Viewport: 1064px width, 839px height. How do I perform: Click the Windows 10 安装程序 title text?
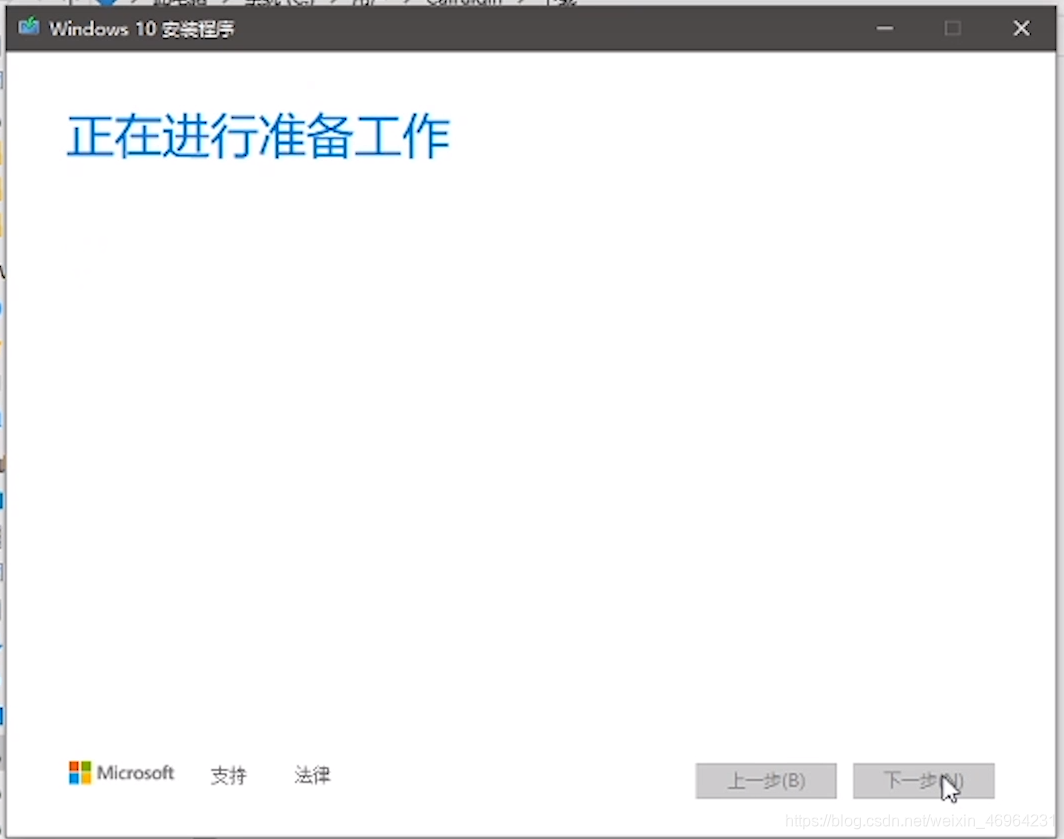pos(142,29)
